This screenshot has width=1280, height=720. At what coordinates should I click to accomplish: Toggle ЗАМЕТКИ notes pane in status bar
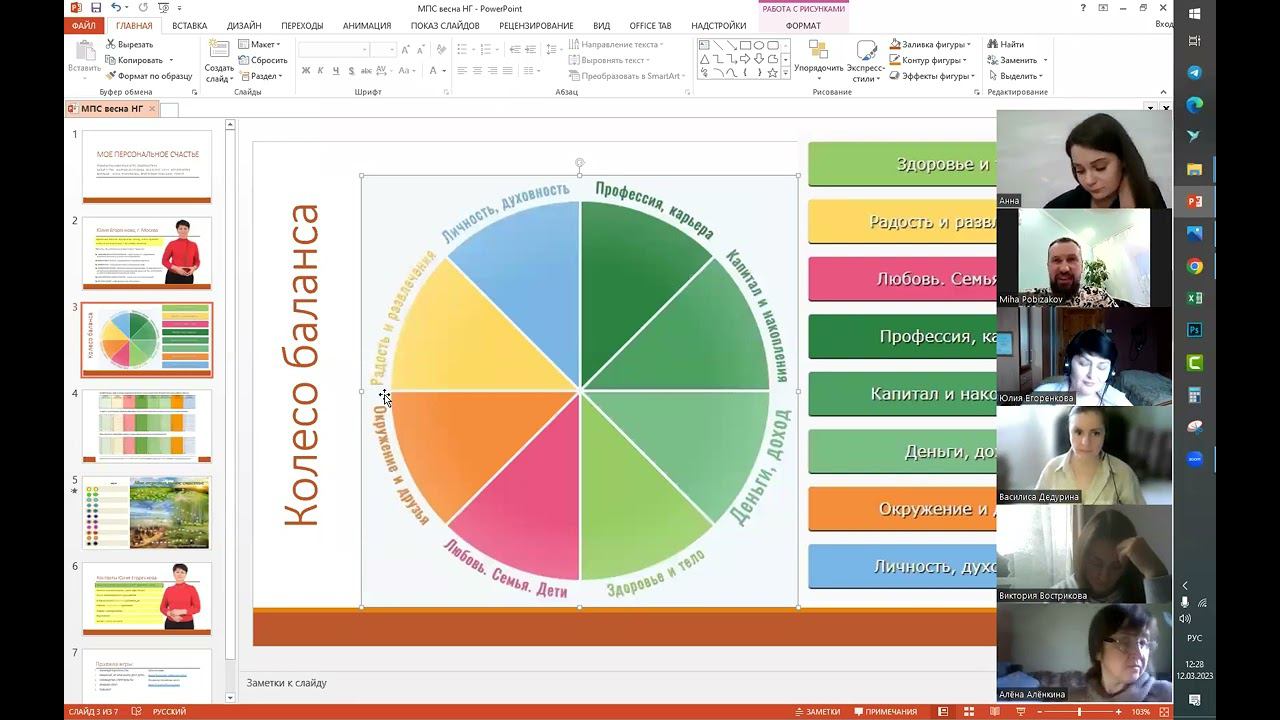(818, 712)
